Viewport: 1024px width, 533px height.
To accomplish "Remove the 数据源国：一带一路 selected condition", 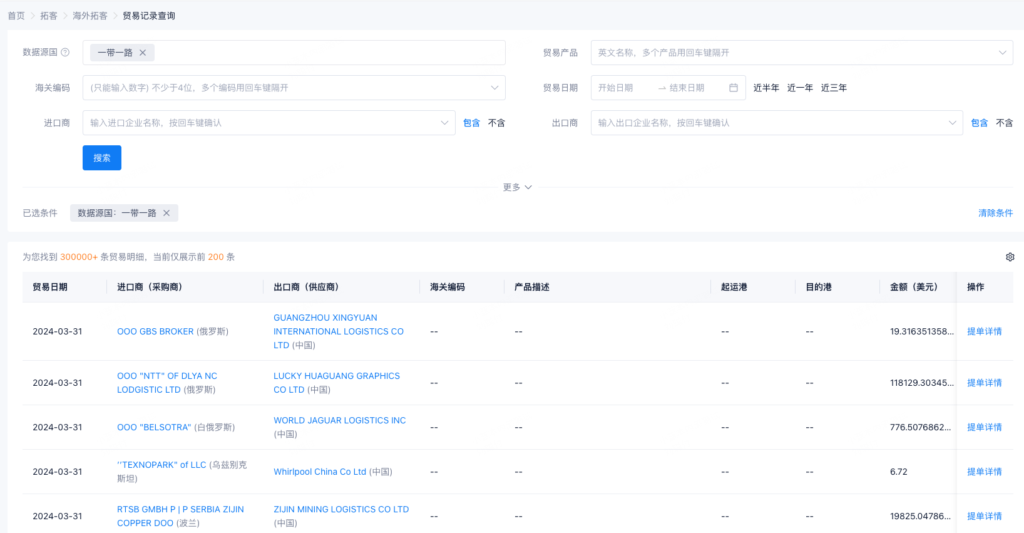I will click(x=166, y=213).
